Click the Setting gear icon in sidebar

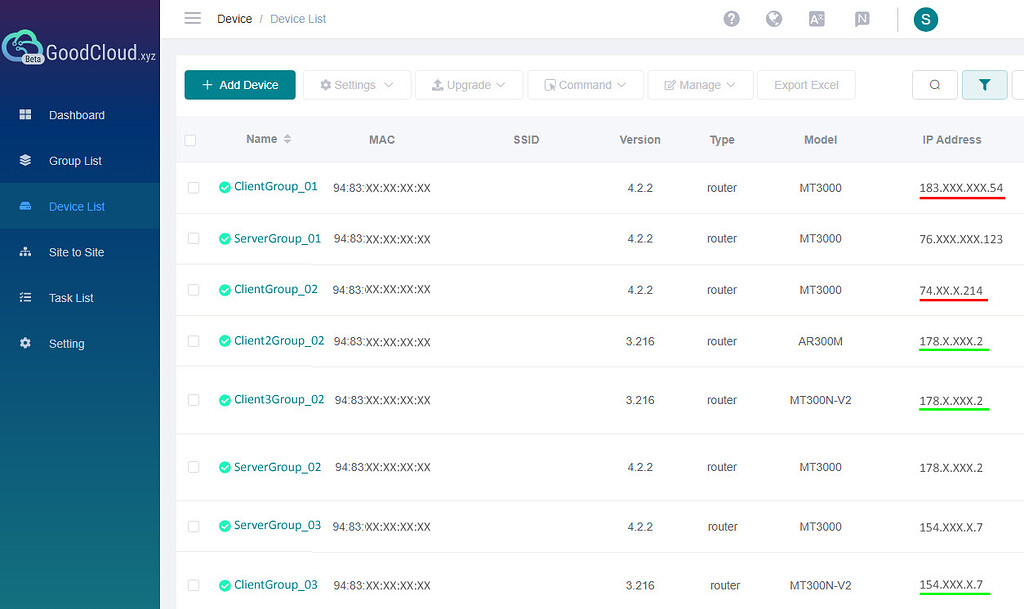pos(25,343)
